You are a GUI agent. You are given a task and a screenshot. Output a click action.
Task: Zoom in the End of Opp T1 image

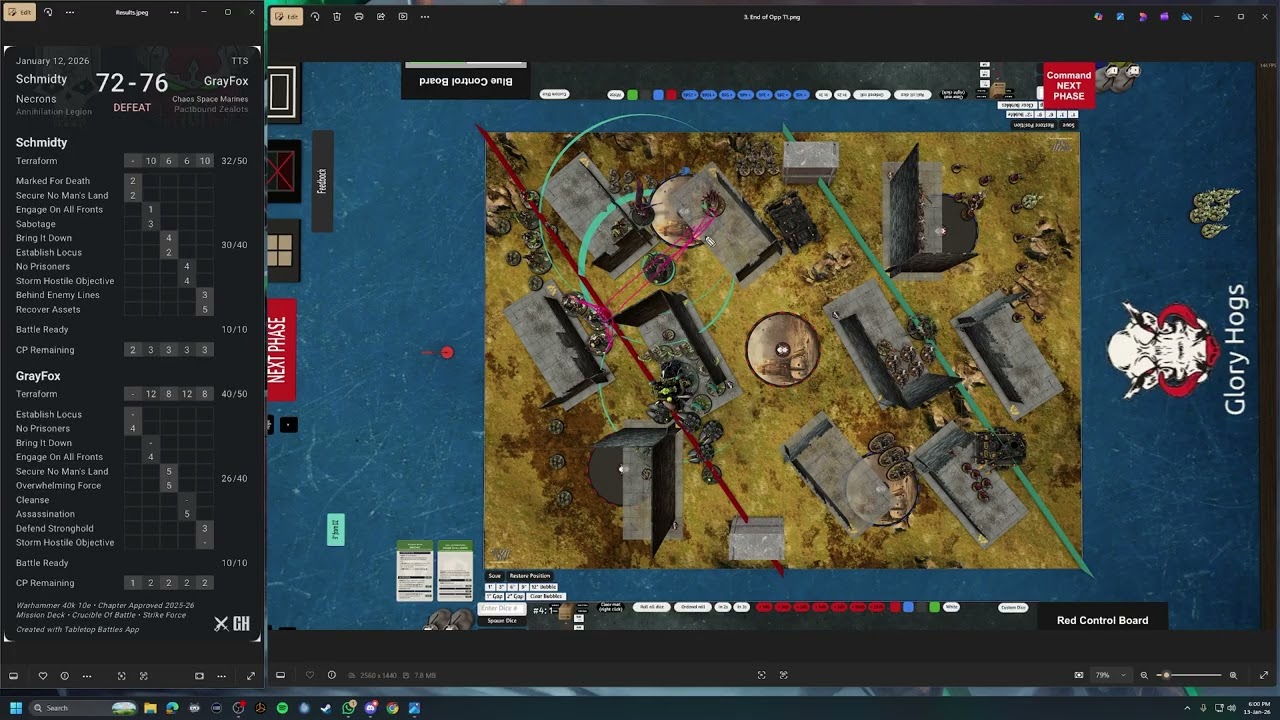click(1233, 675)
